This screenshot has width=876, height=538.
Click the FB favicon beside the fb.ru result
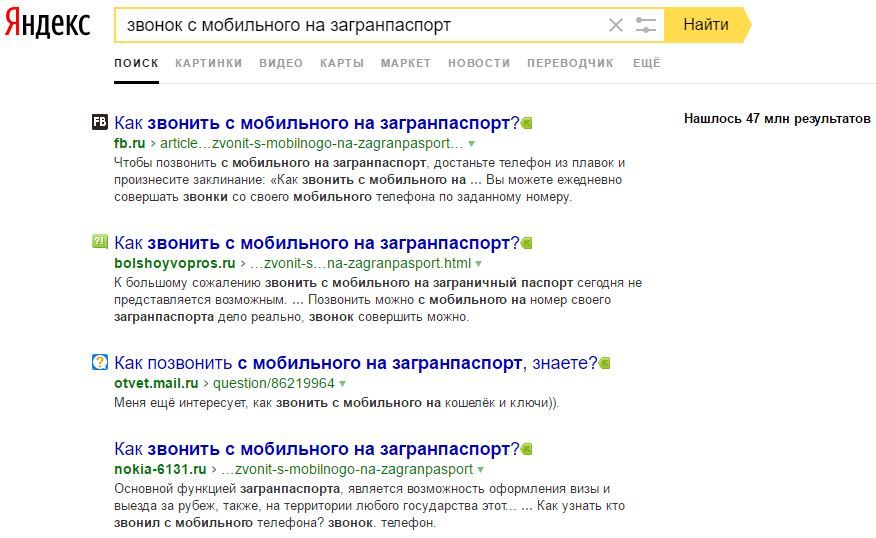(x=100, y=122)
